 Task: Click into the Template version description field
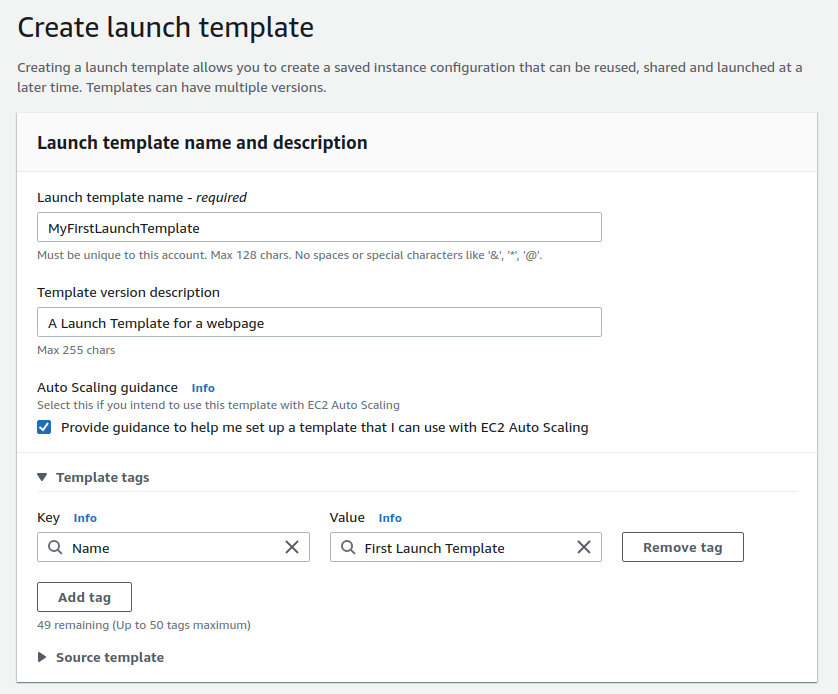tap(319, 323)
